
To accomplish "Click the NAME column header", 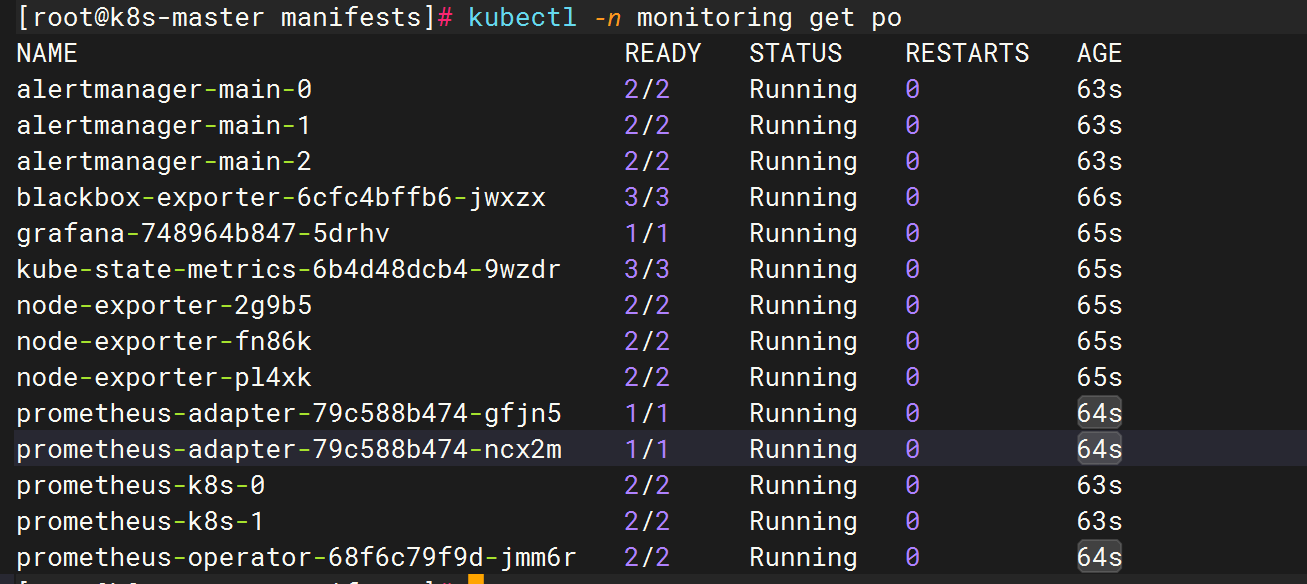I will coord(47,53).
